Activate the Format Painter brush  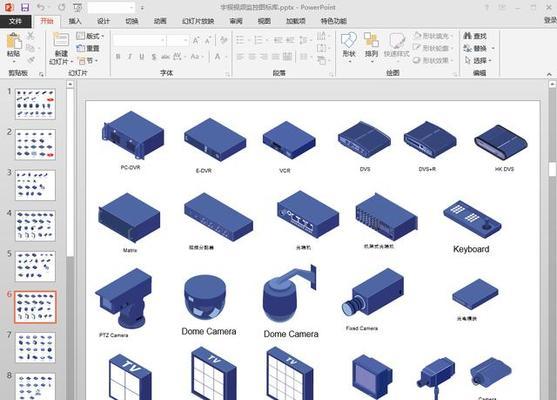coord(31,60)
